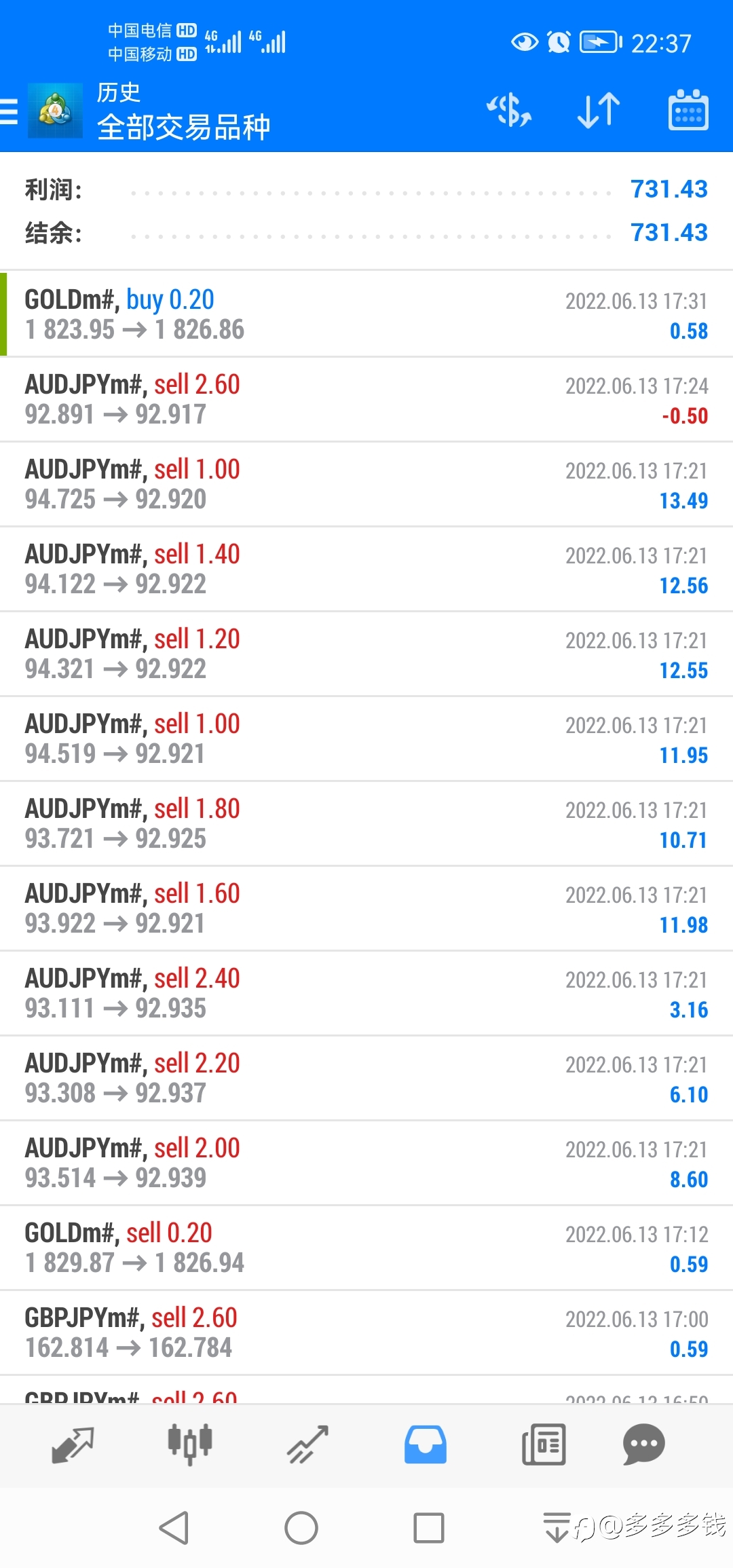Tap the 全部交易品种 header title
The image size is (733, 1568).
[184, 127]
